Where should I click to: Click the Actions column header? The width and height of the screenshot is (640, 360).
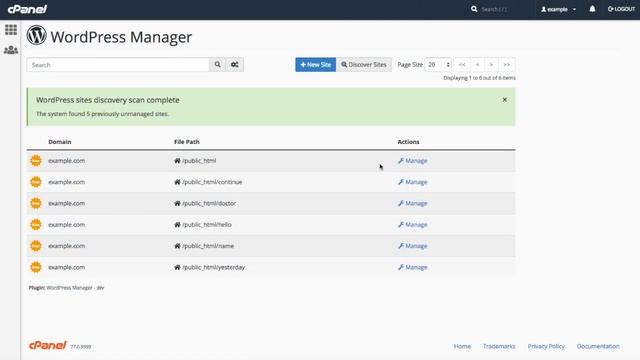pyautogui.click(x=408, y=142)
